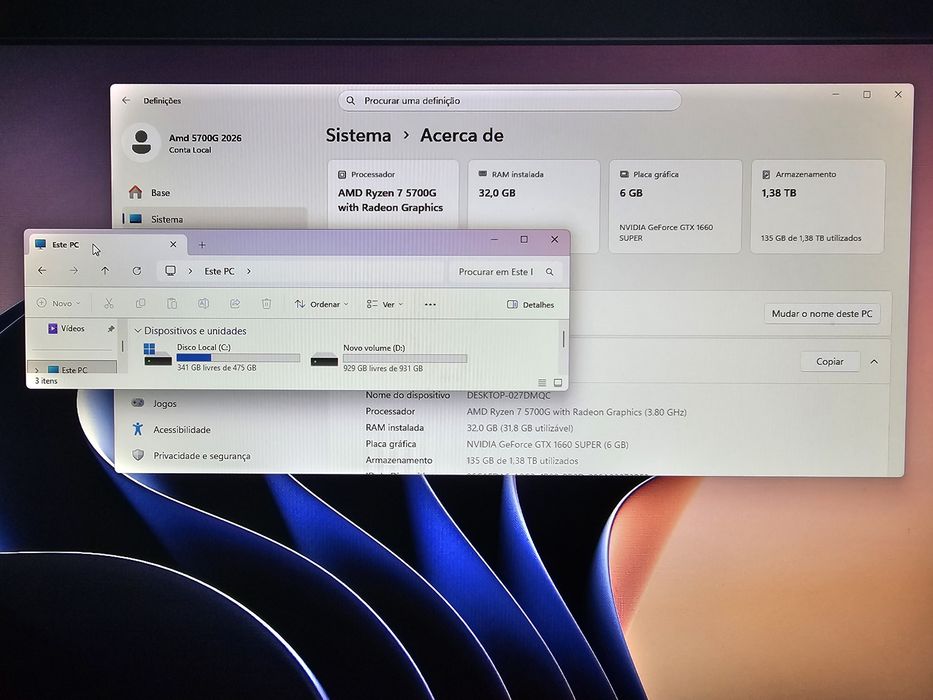933x700 pixels.
Task: Click the Procurar uma definição search field
Action: [x=509, y=101]
